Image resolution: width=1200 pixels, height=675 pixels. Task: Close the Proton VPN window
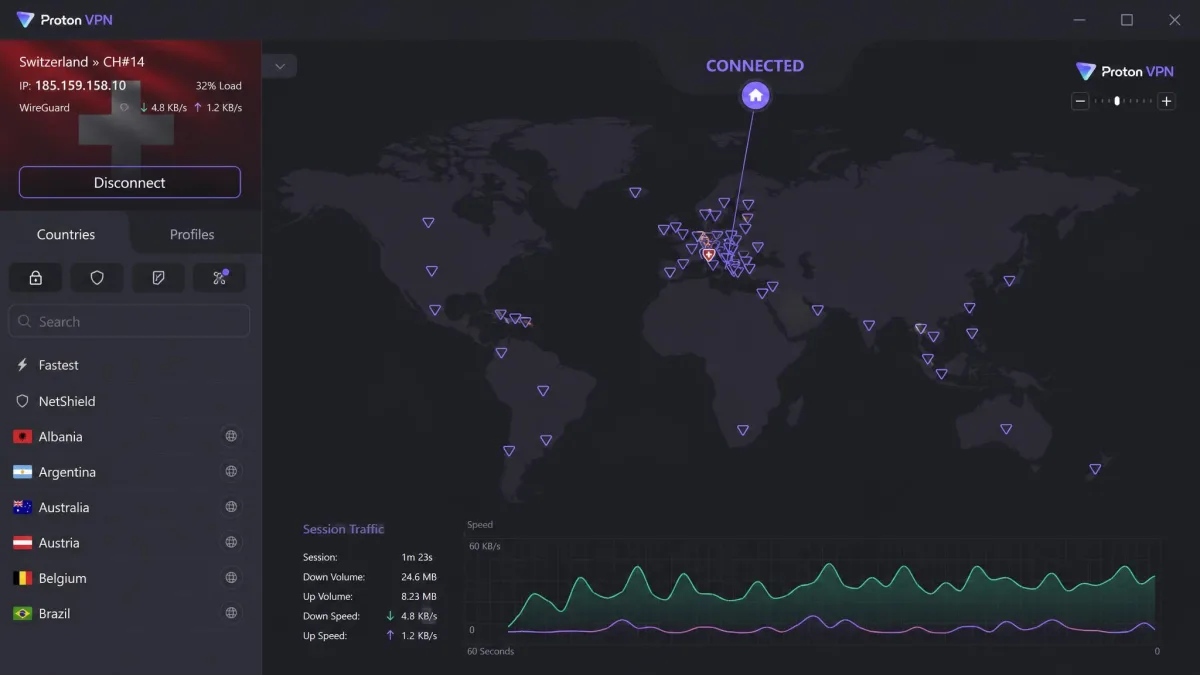(1175, 20)
